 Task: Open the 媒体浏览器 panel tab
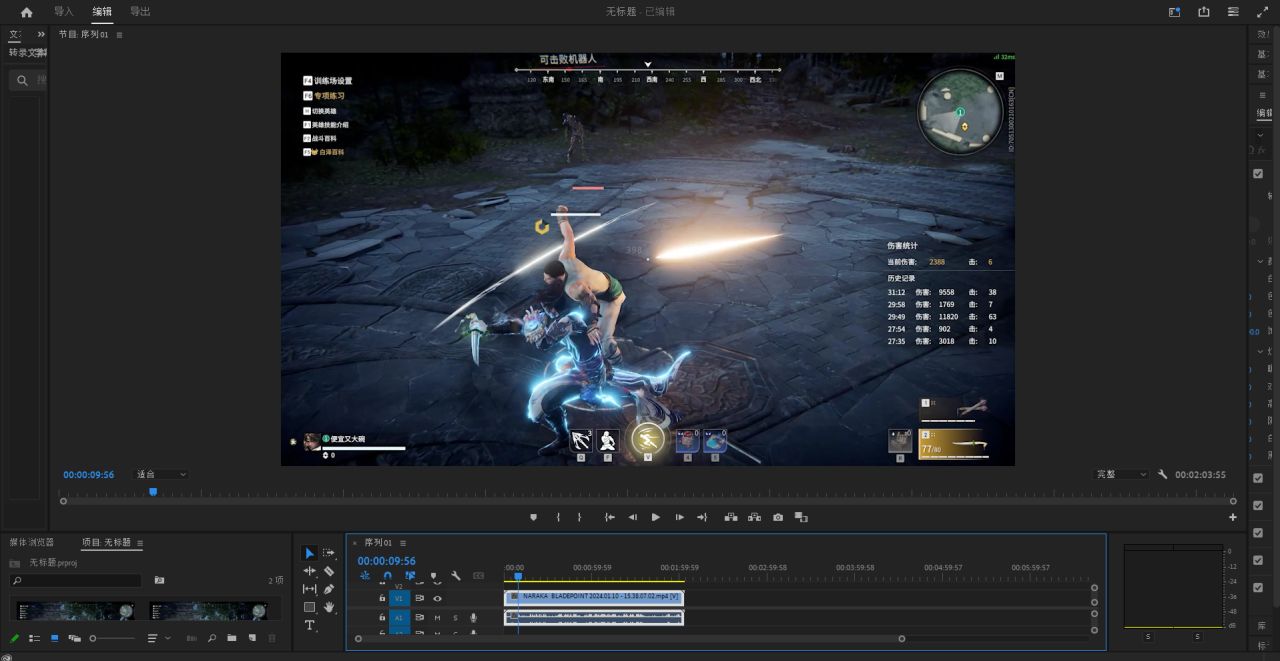pos(32,542)
